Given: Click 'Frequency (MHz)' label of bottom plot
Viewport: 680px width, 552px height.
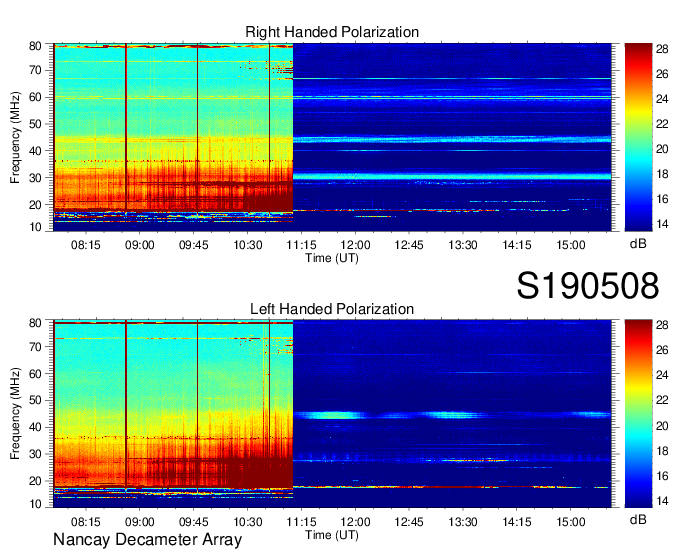Looking at the screenshot, I should click(15, 414).
